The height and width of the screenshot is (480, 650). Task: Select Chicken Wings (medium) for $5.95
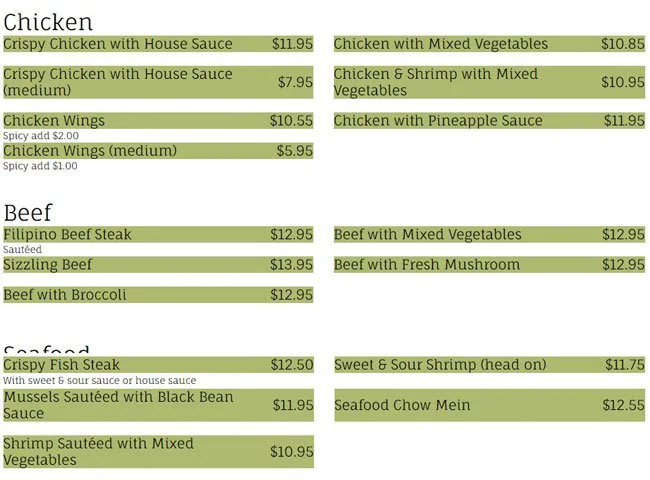point(158,151)
